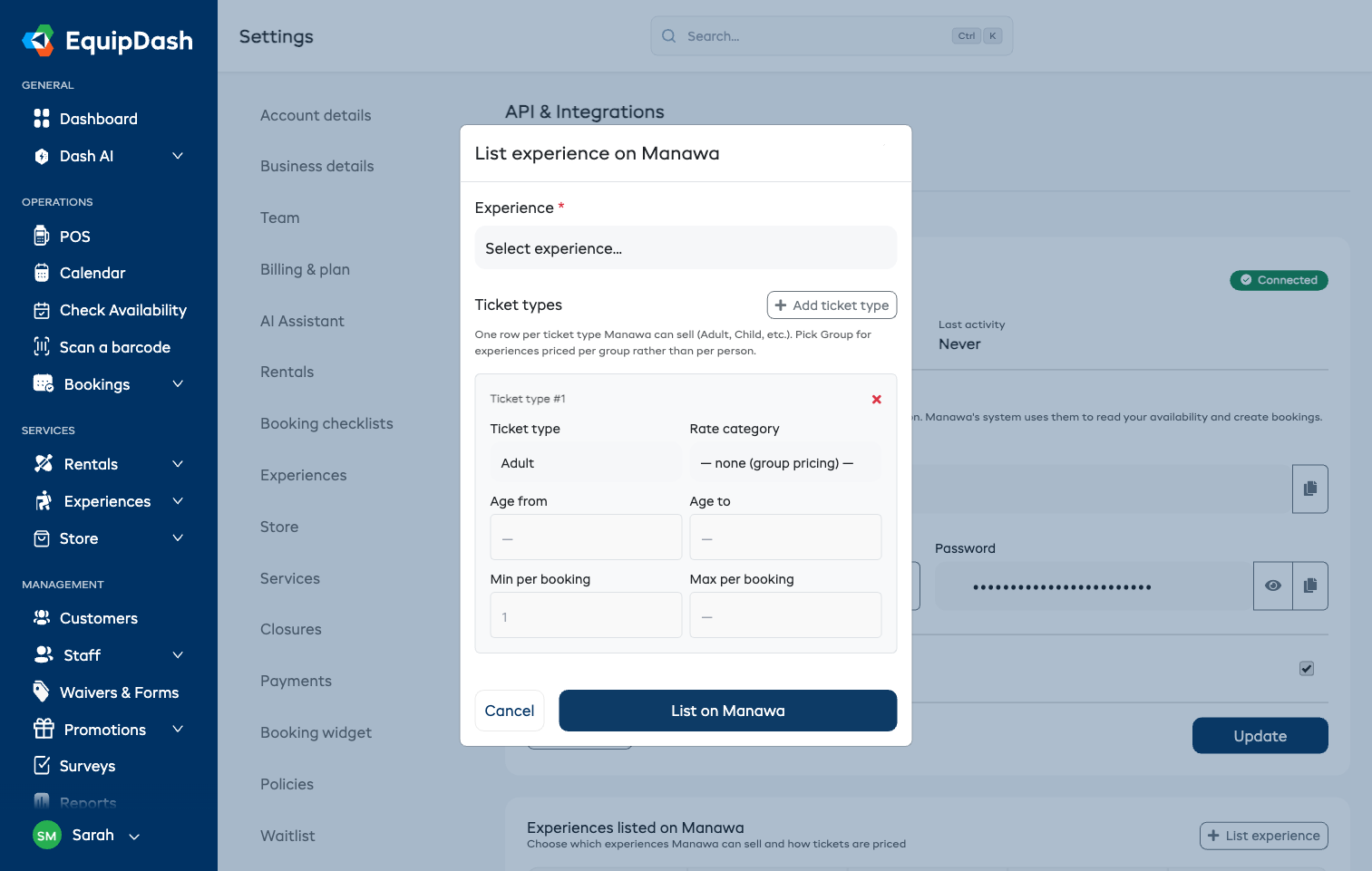Click the Customers people icon
Screen dimensions: 1372x871
42,617
